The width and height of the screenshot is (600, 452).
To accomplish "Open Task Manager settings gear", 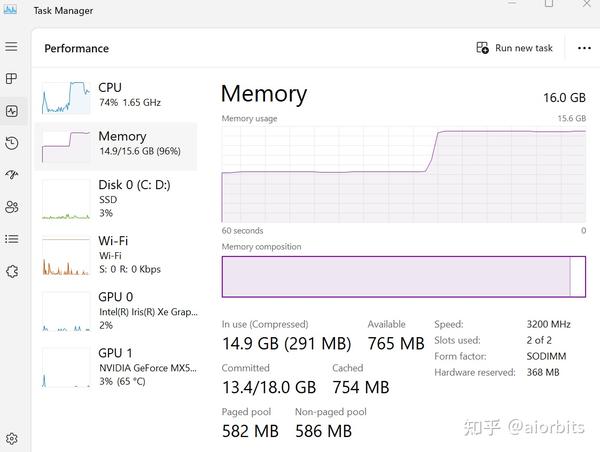I will click(x=12, y=439).
